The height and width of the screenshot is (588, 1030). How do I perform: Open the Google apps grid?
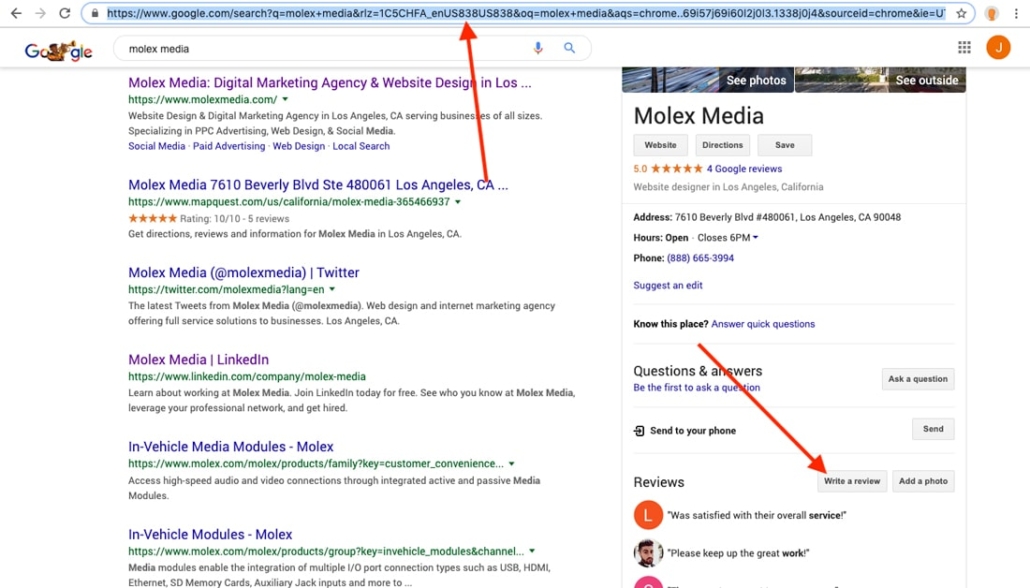[964, 47]
